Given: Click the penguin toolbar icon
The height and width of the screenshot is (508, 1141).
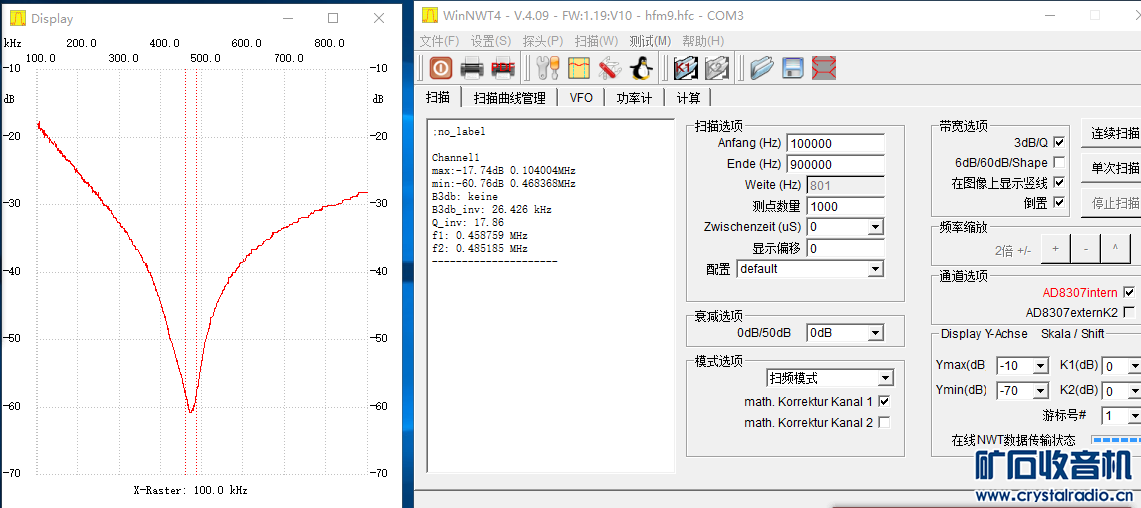Looking at the screenshot, I should pos(641,68).
